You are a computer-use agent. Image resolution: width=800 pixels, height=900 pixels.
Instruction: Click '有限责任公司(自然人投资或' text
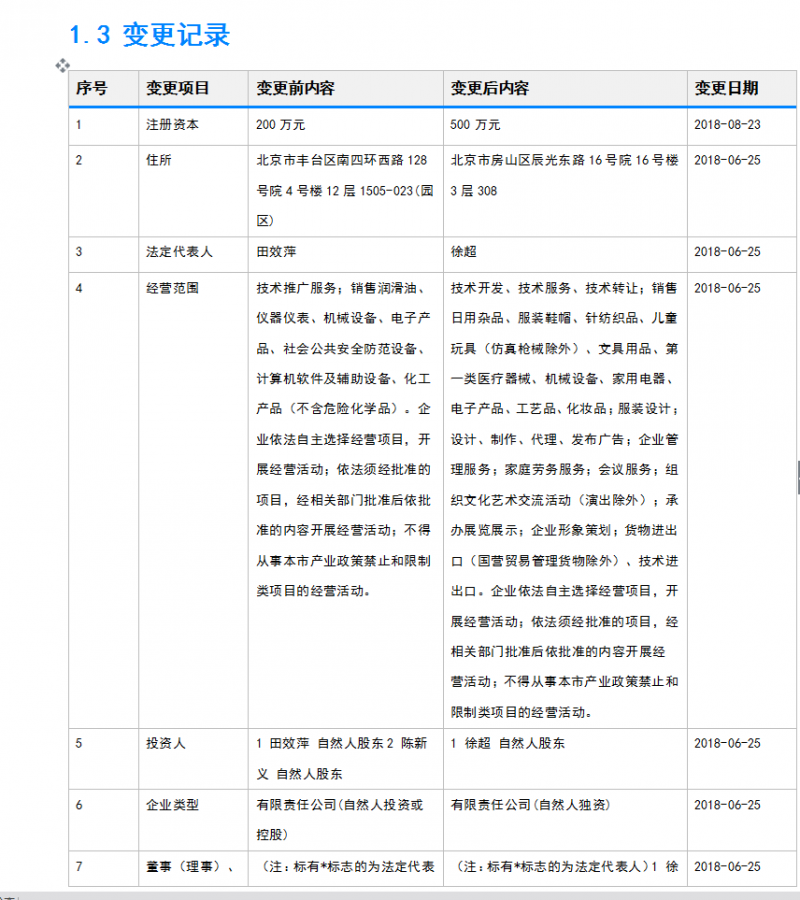[340, 805]
